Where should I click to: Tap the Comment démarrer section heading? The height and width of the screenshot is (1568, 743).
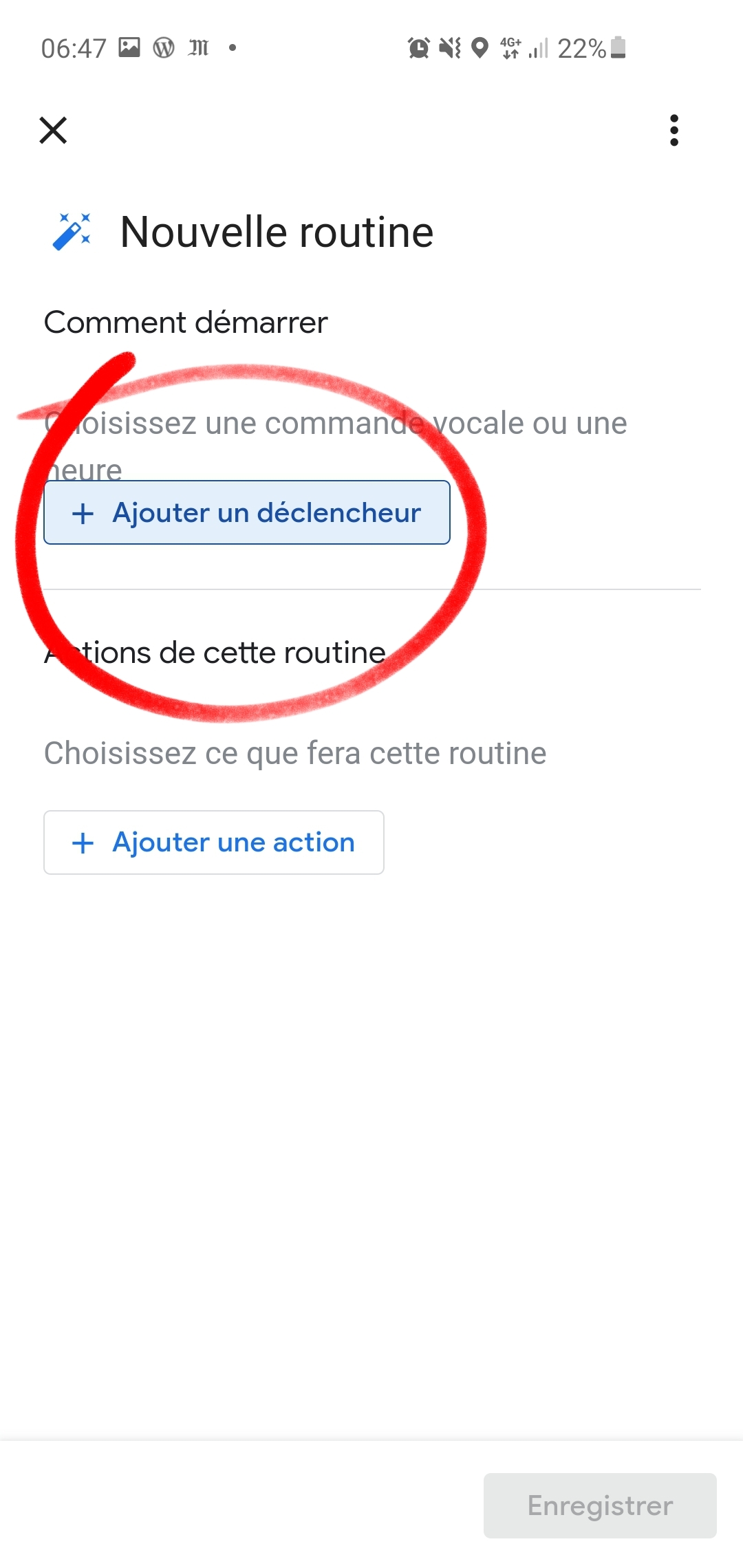pos(186,322)
